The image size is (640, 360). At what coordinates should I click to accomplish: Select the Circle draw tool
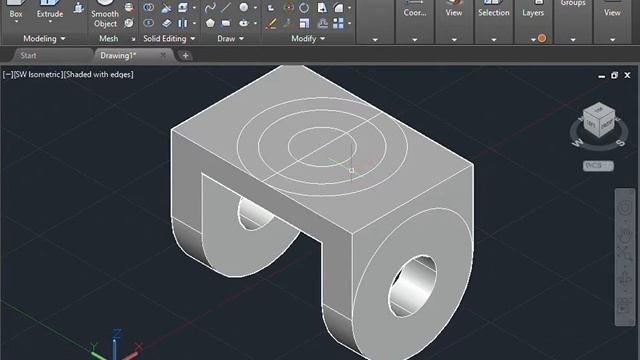(244, 7)
